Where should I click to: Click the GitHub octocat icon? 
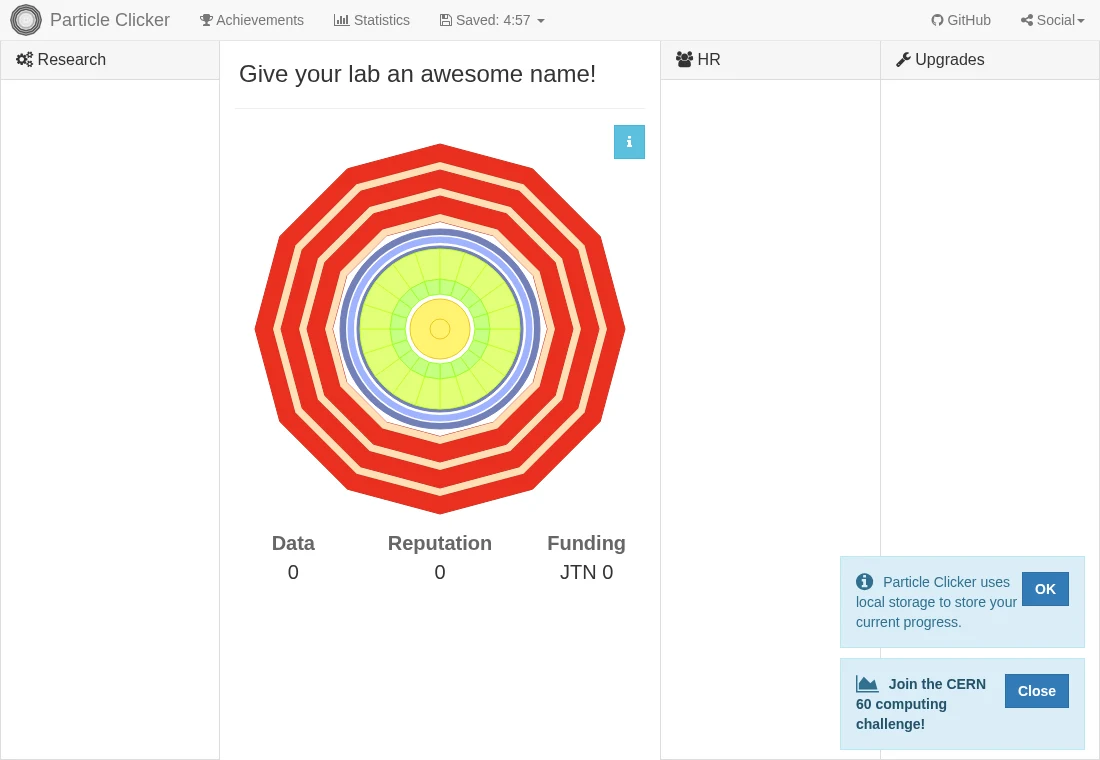click(x=937, y=20)
